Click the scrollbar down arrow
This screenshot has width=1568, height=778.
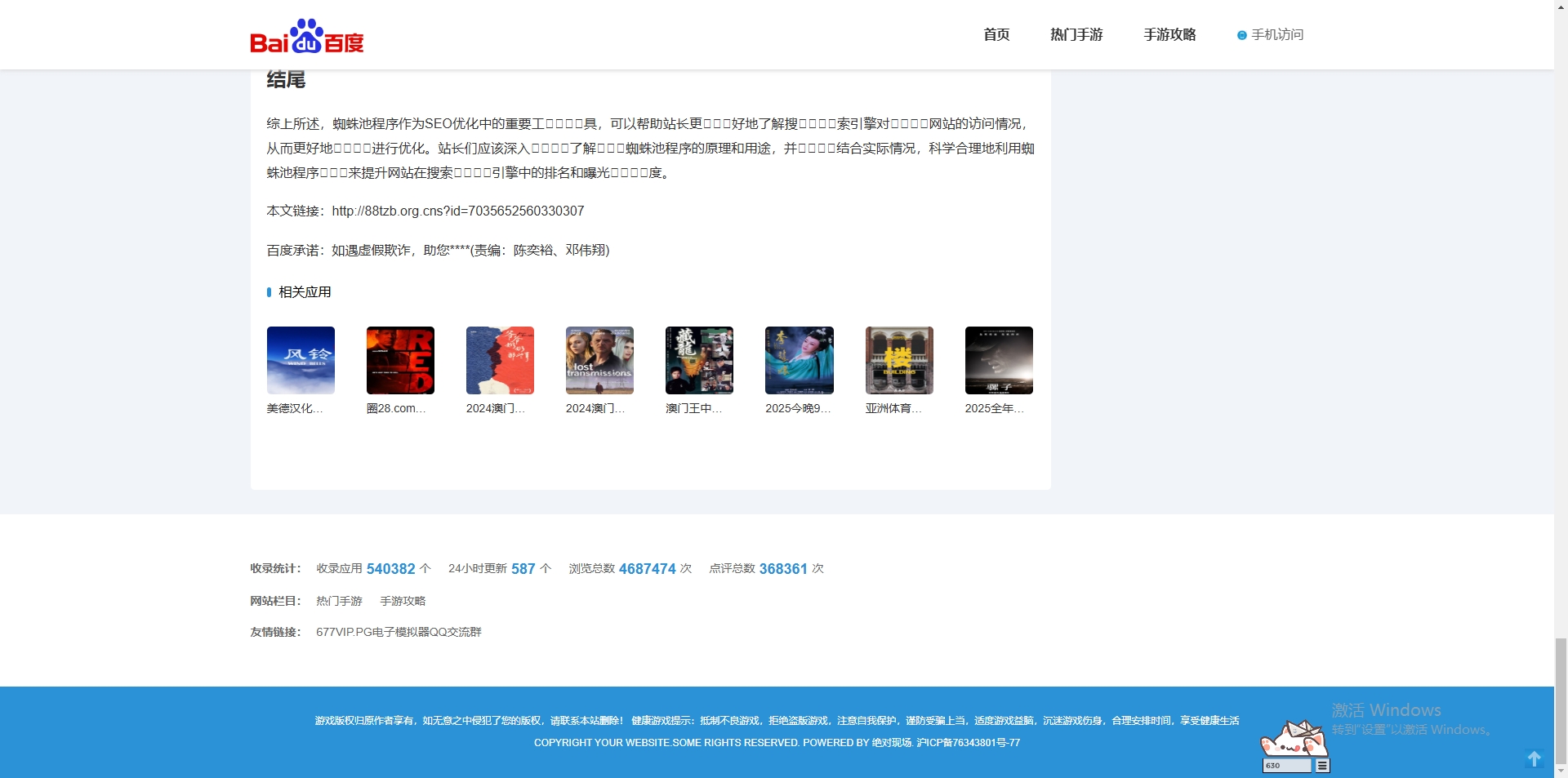1562,771
